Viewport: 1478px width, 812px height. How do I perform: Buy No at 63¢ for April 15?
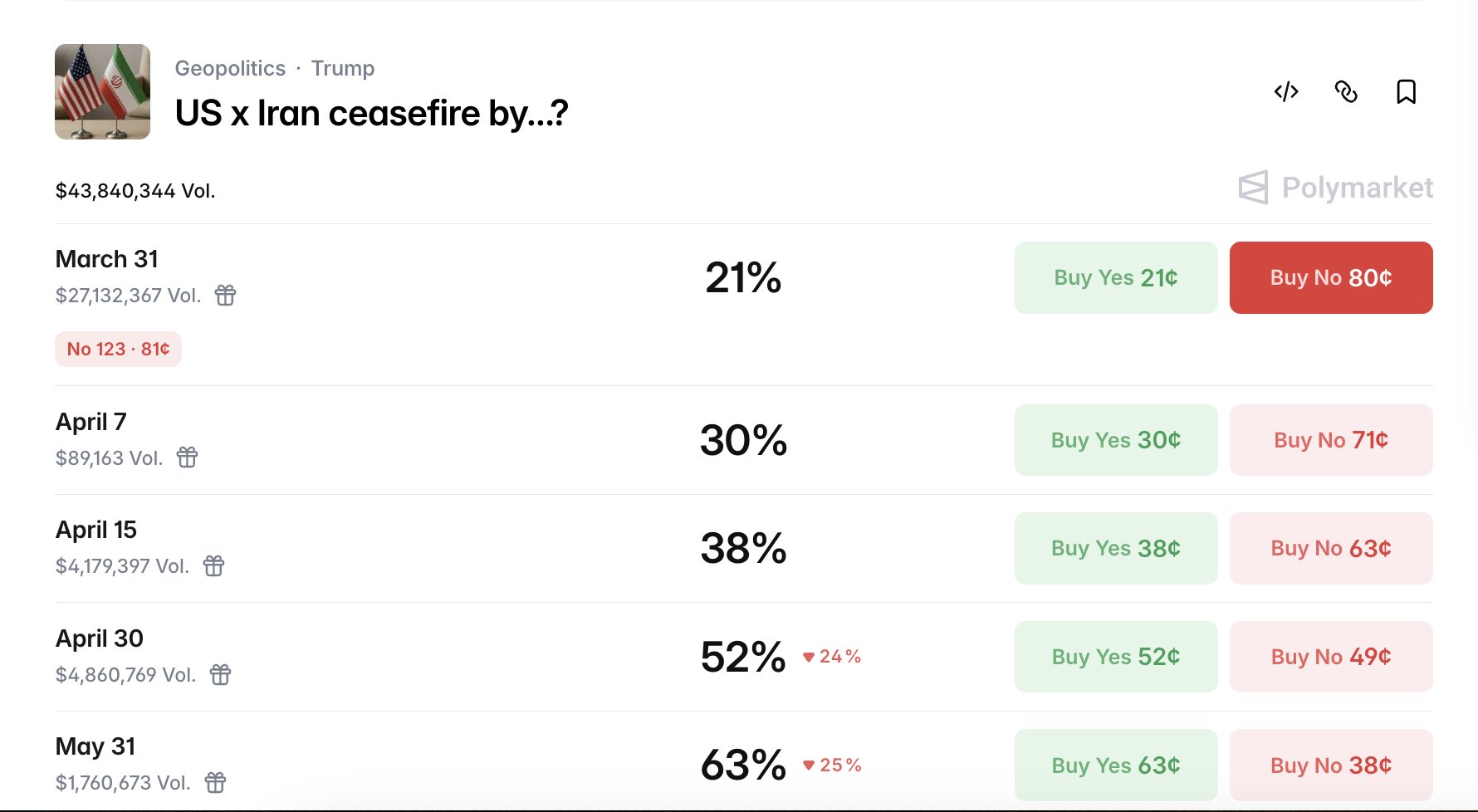1330,548
